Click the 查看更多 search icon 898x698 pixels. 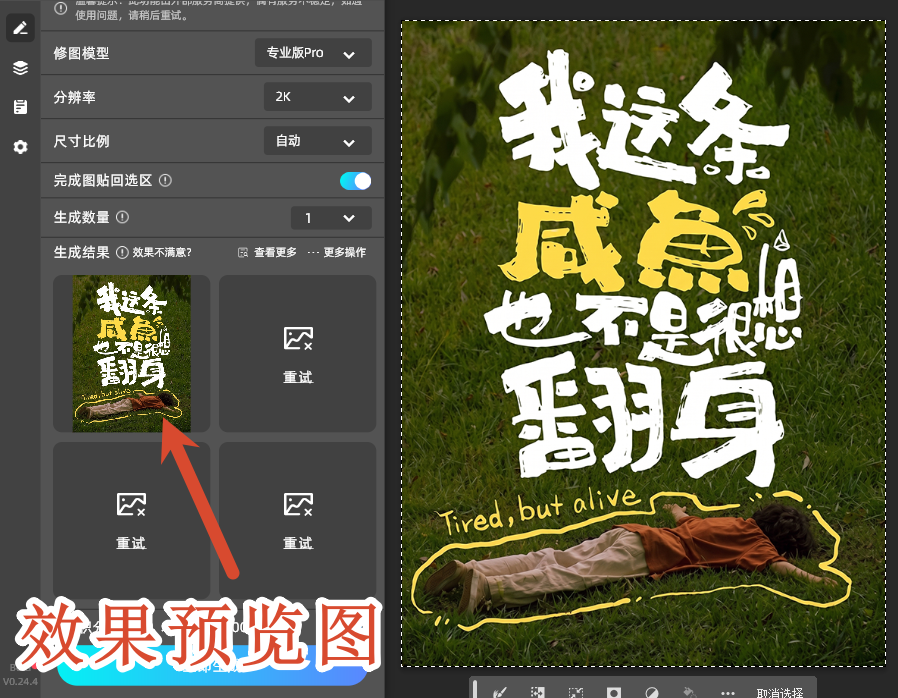click(x=243, y=253)
